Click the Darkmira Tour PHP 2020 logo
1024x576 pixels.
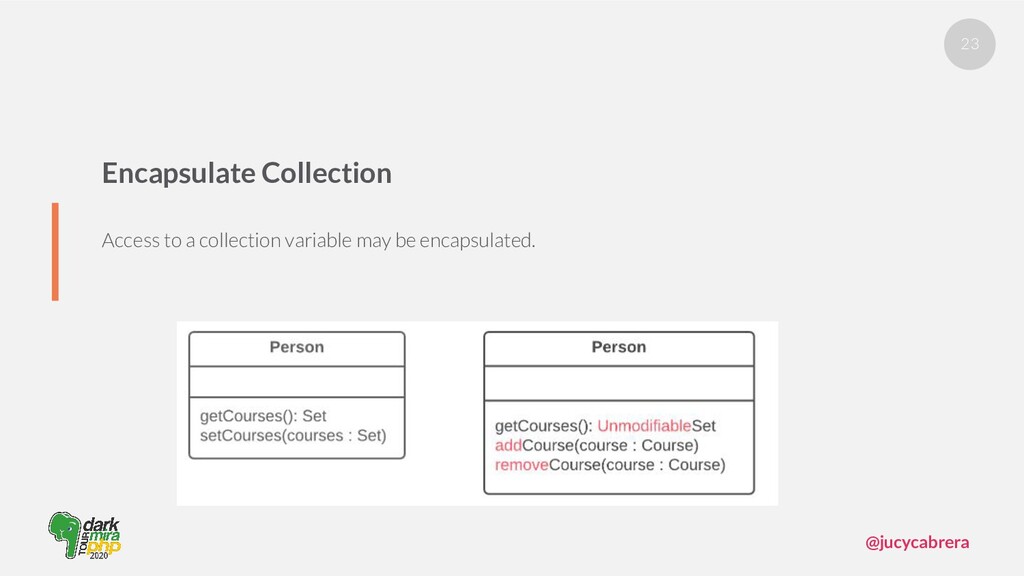(84, 535)
